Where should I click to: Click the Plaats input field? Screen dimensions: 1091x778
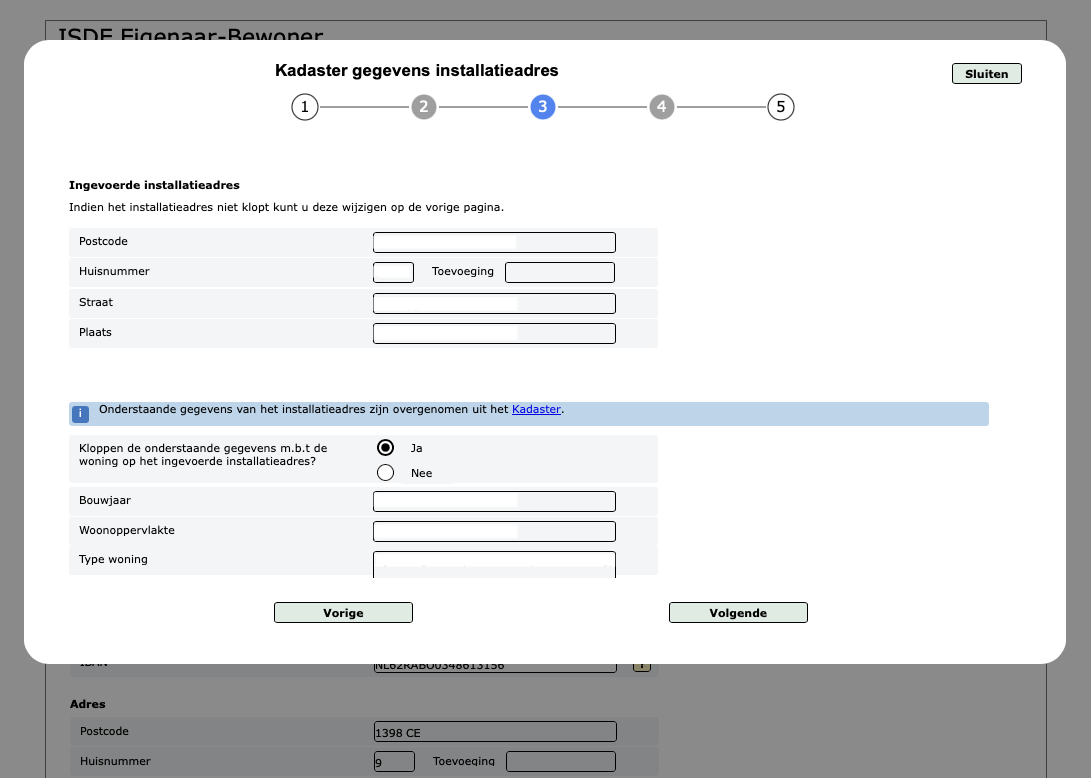(x=494, y=332)
